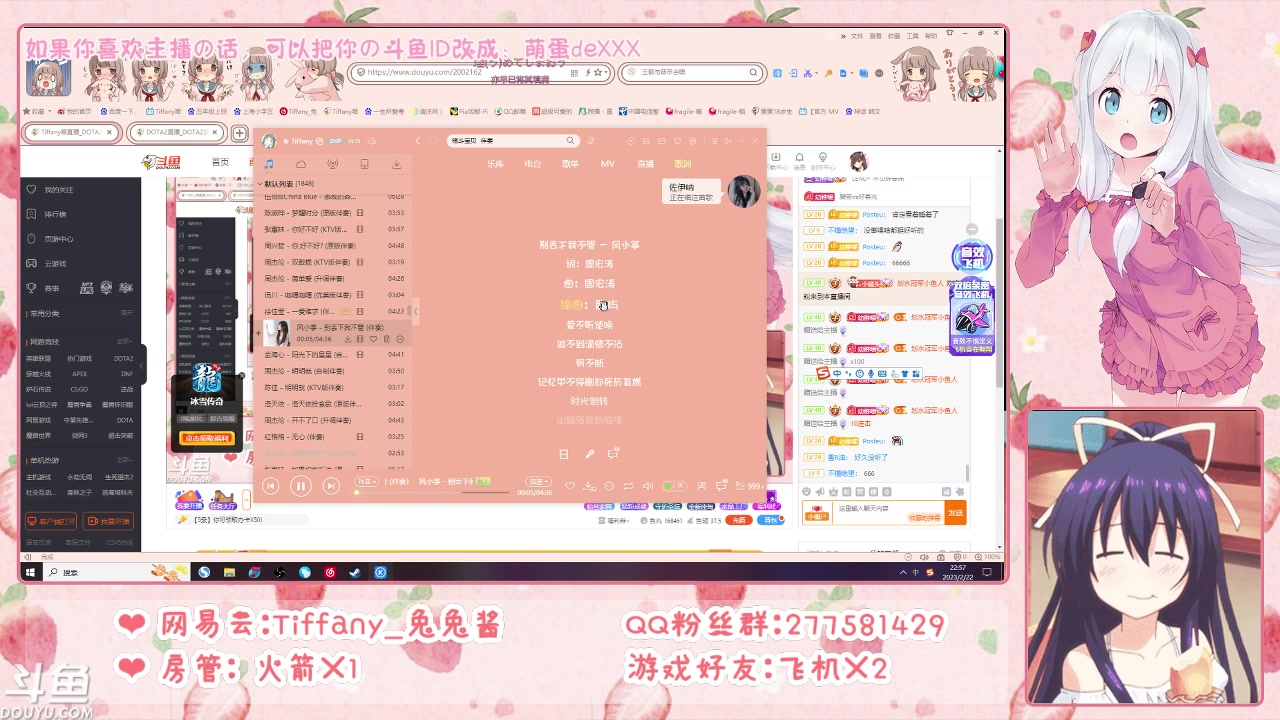The height and width of the screenshot is (720, 1280).
Task: Favorite the playing 风小筝 song row
Action: [x=374, y=339]
